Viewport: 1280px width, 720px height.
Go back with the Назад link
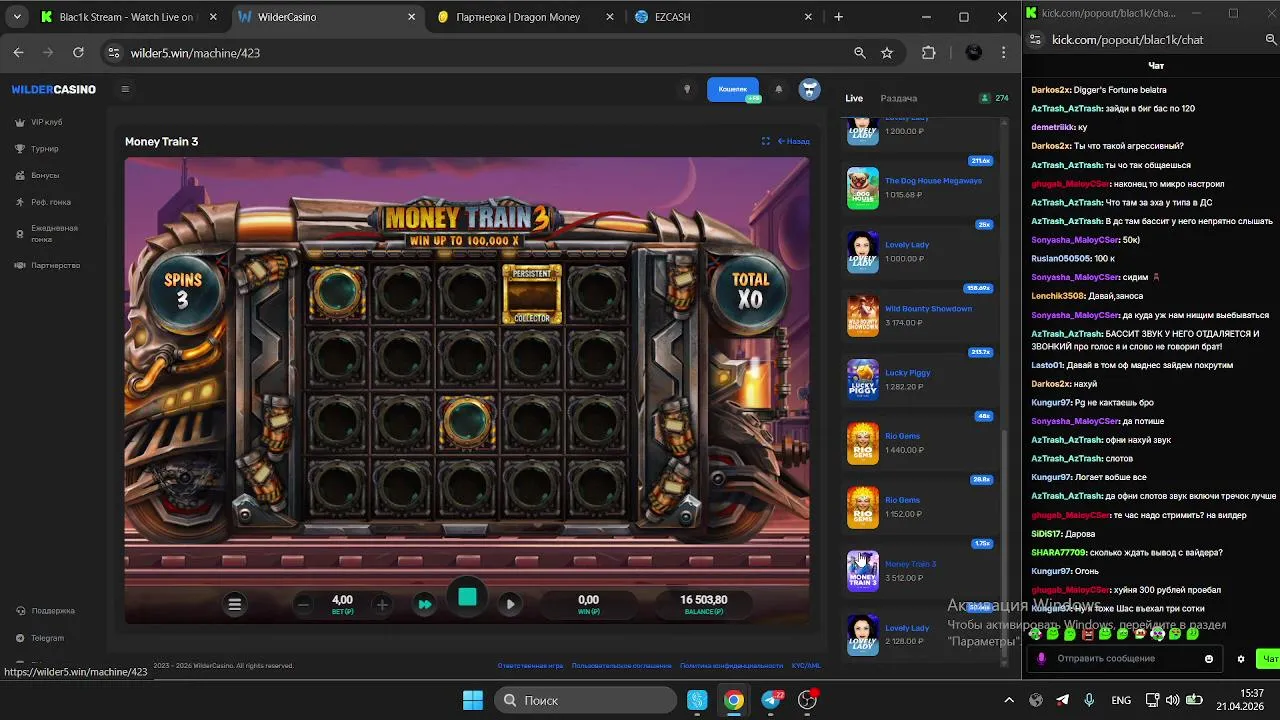click(x=794, y=141)
